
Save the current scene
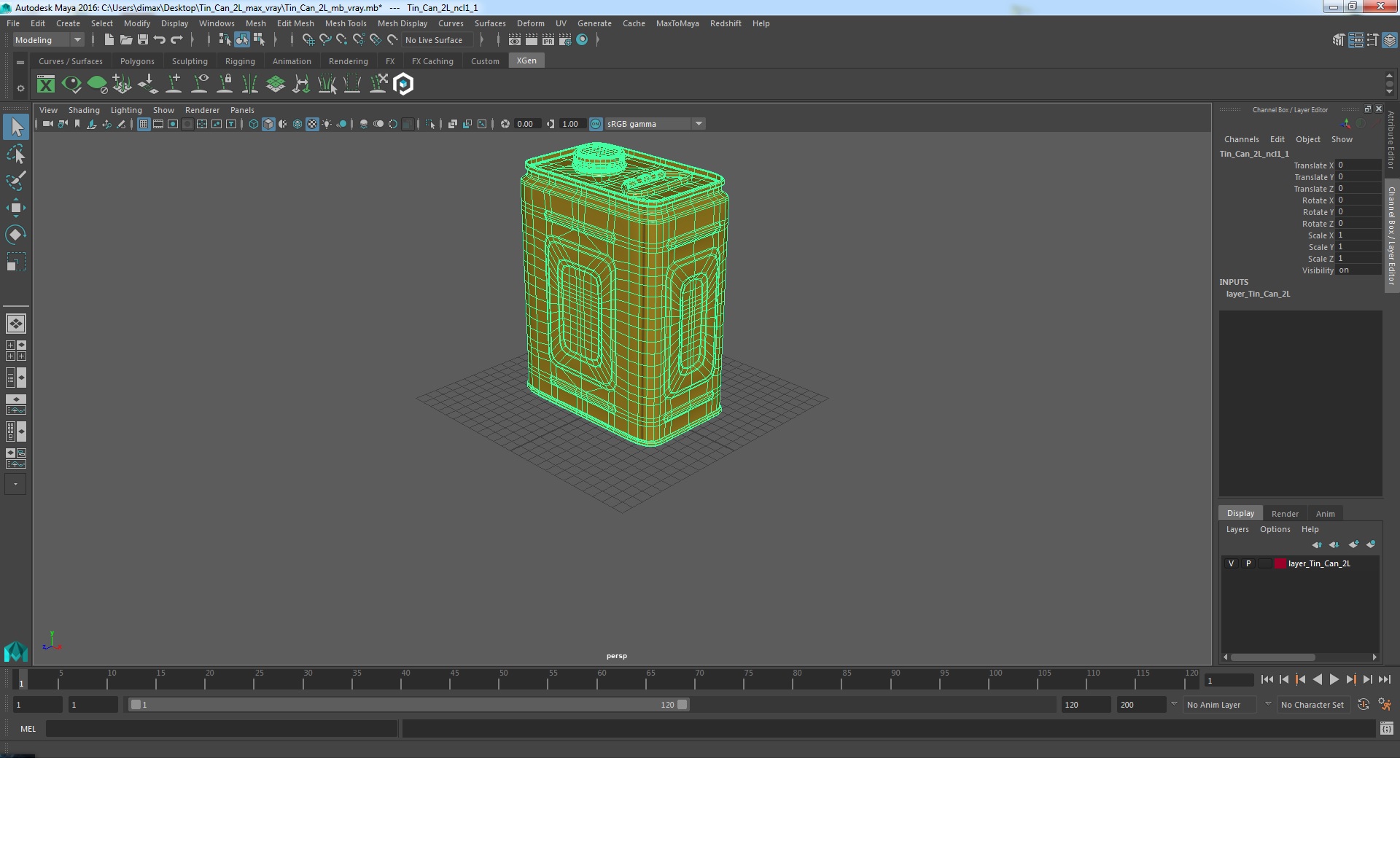pyautogui.click(x=143, y=39)
